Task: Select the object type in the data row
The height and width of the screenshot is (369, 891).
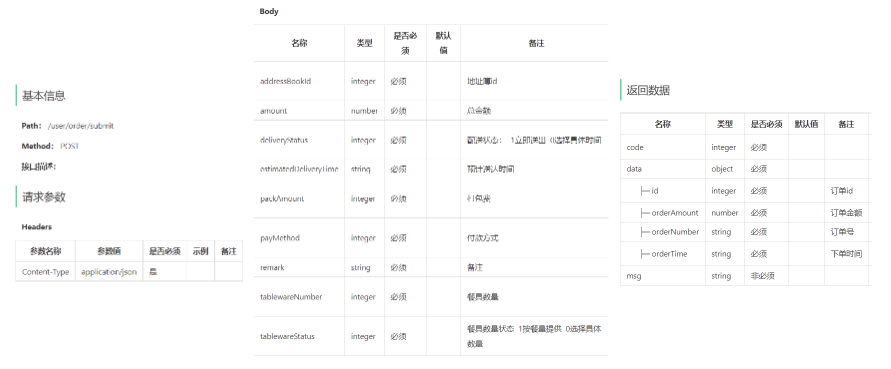Action: coord(722,169)
